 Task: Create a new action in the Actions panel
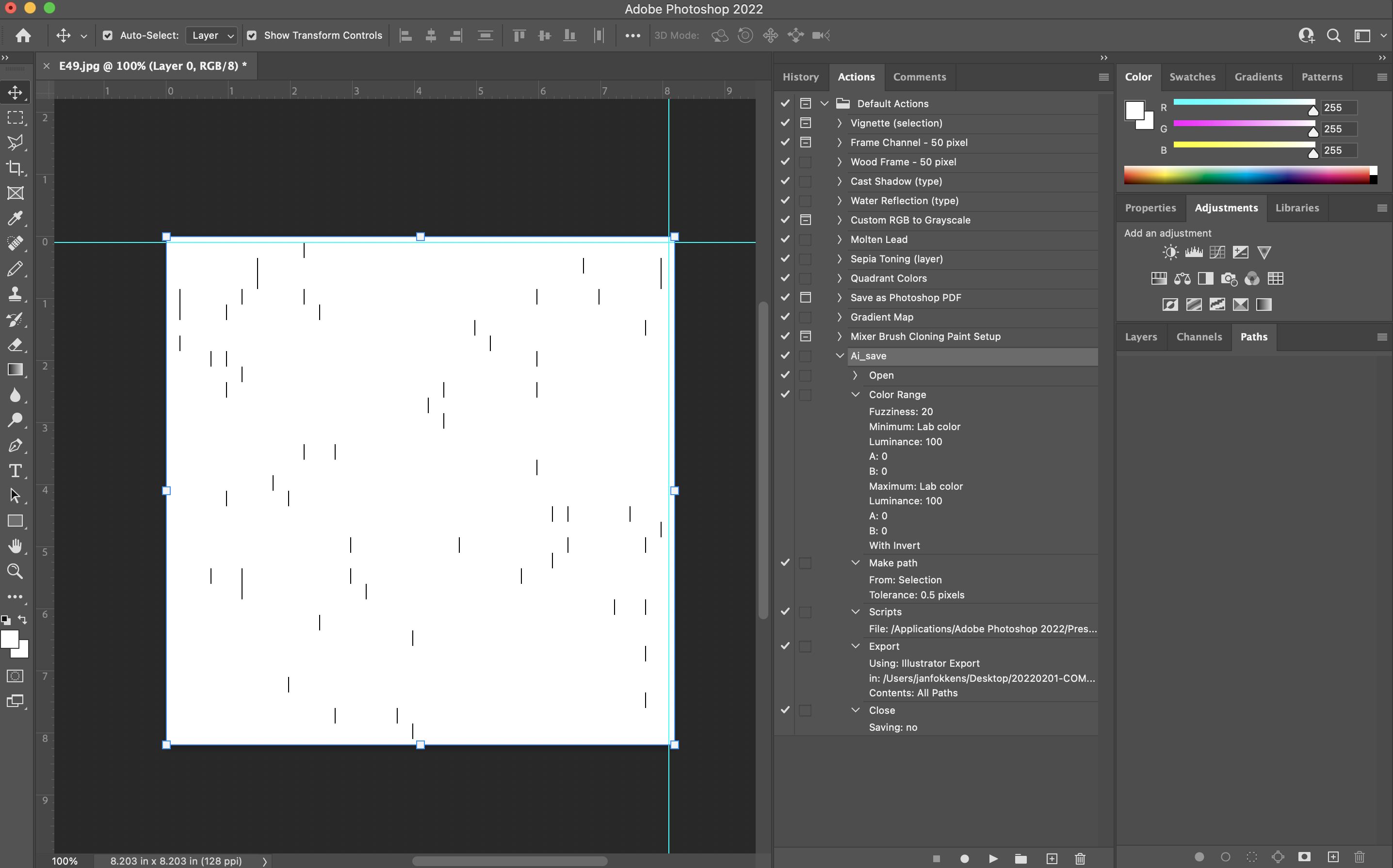click(x=1052, y=859)
